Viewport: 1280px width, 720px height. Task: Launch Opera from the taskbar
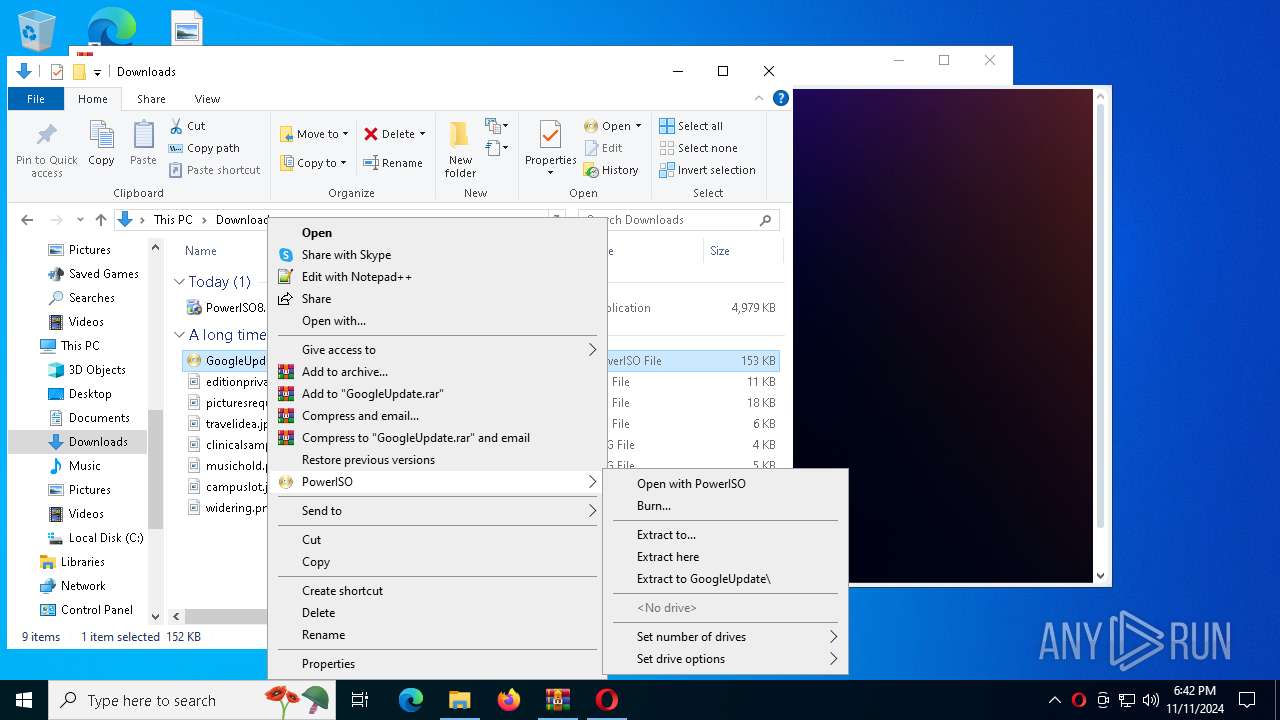click(606, 700)
